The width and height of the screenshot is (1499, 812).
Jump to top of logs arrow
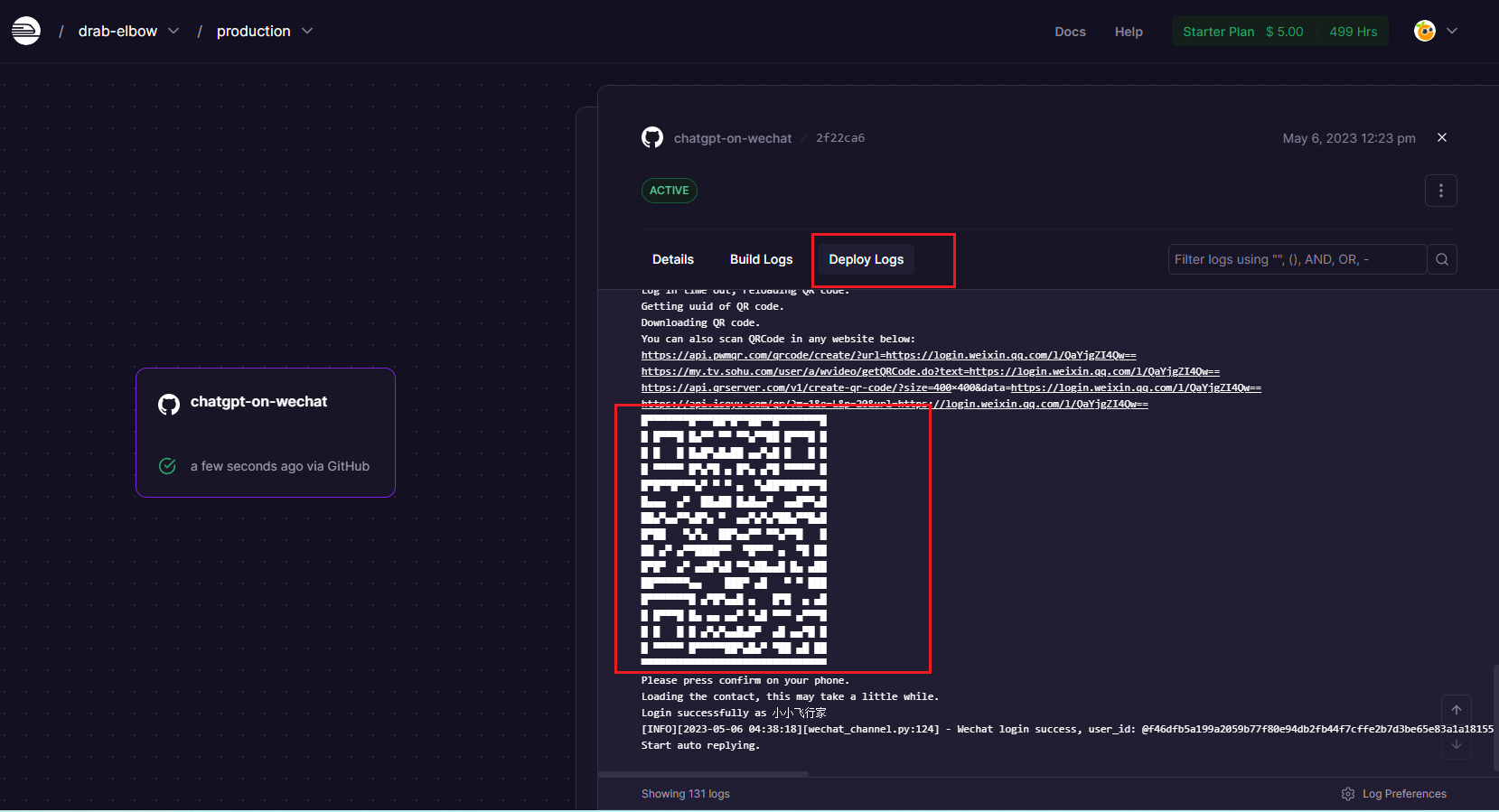(1457, 710)
